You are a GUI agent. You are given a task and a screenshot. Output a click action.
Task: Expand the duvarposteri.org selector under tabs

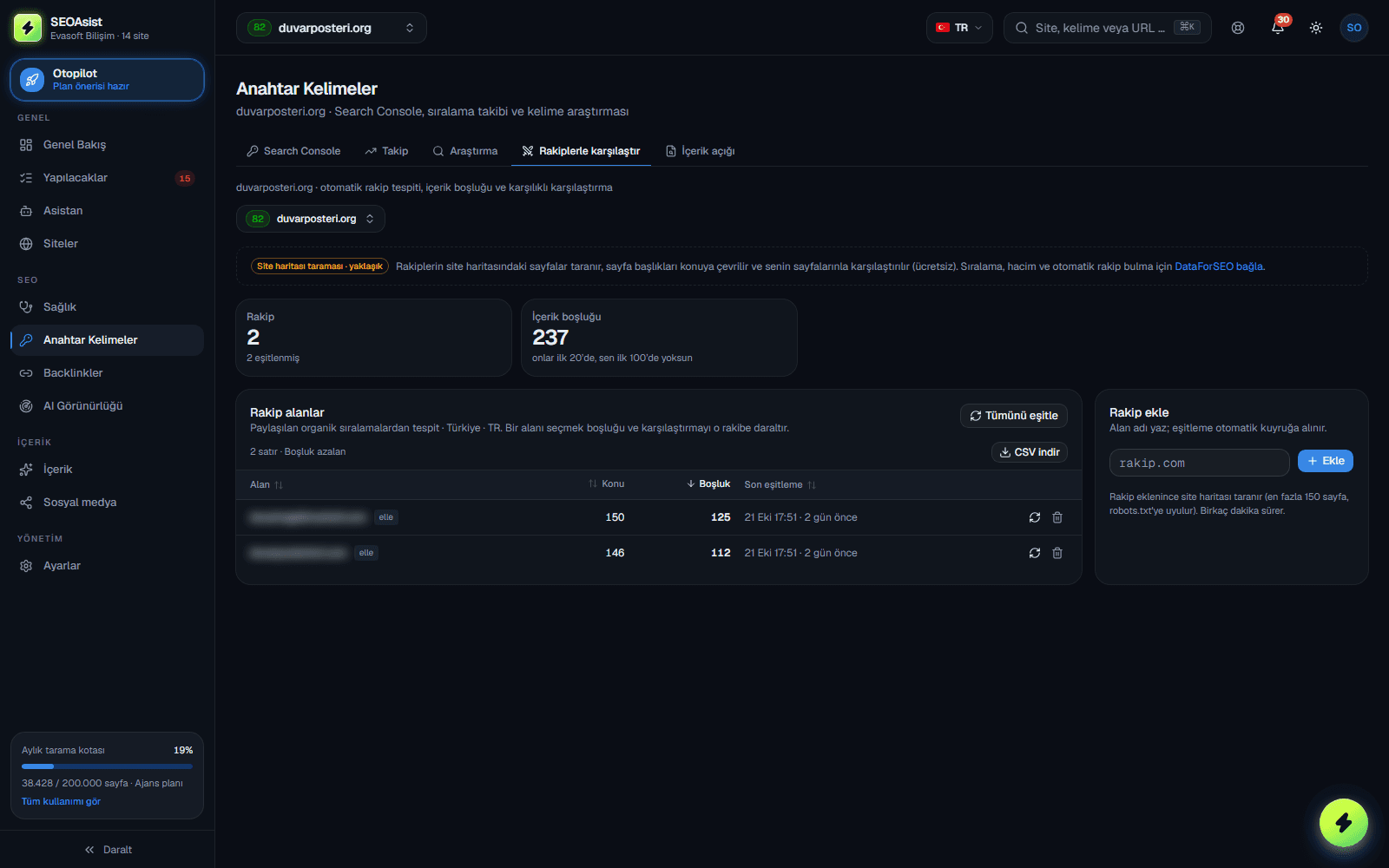click(311, 219)
